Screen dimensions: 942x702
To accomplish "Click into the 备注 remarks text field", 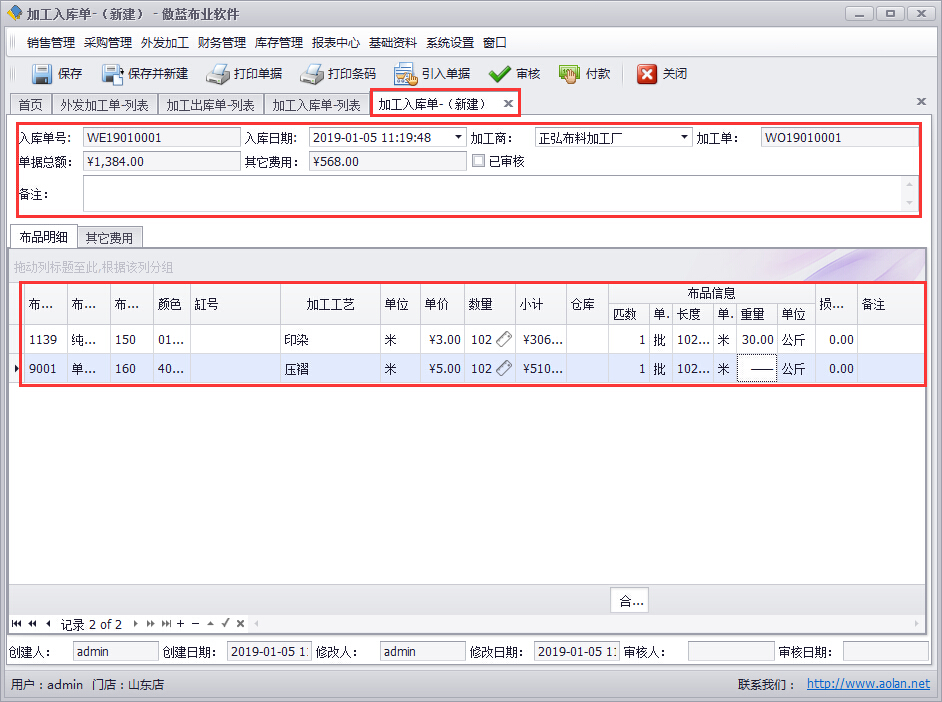I will pos(490,194).
